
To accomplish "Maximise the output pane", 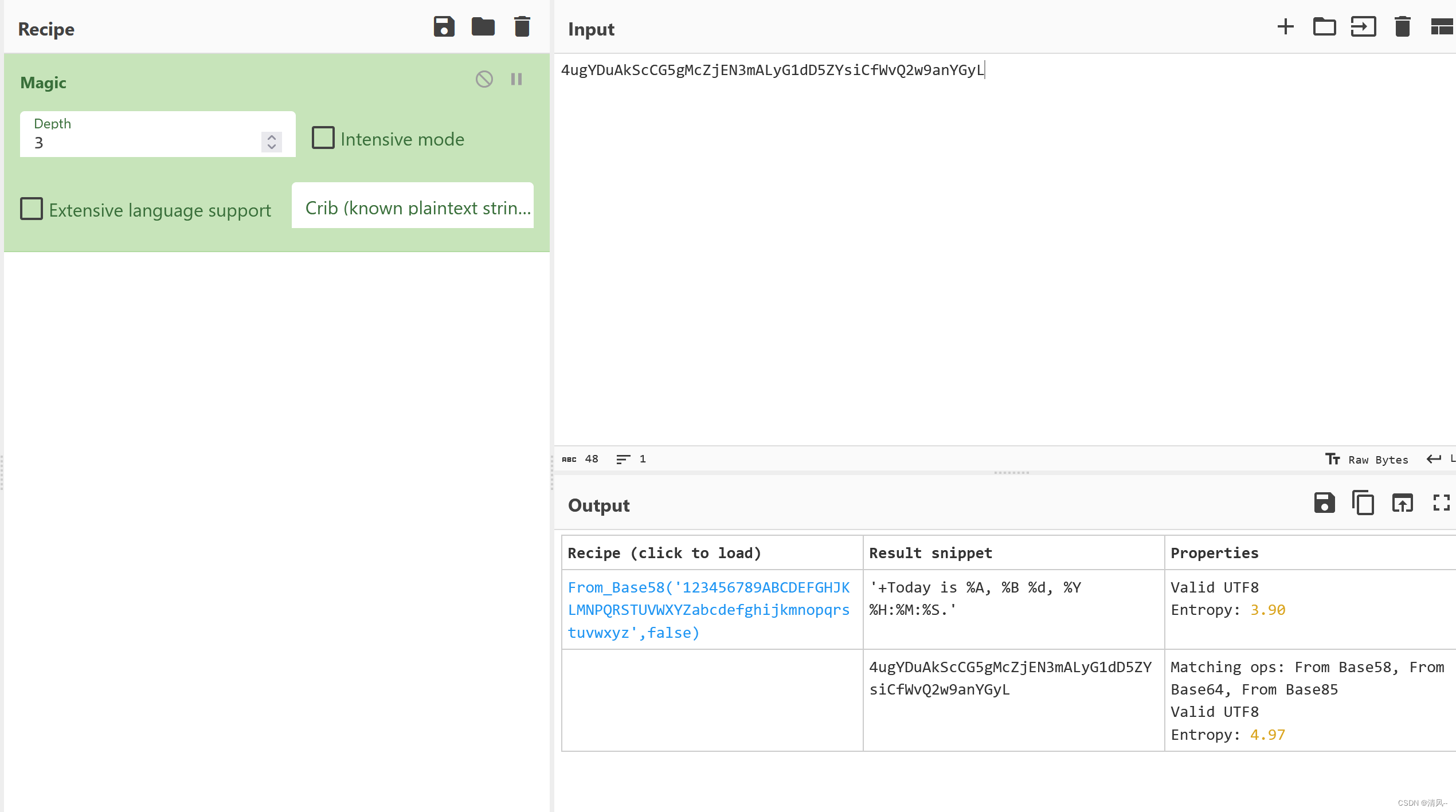I will coord(1441,503).
